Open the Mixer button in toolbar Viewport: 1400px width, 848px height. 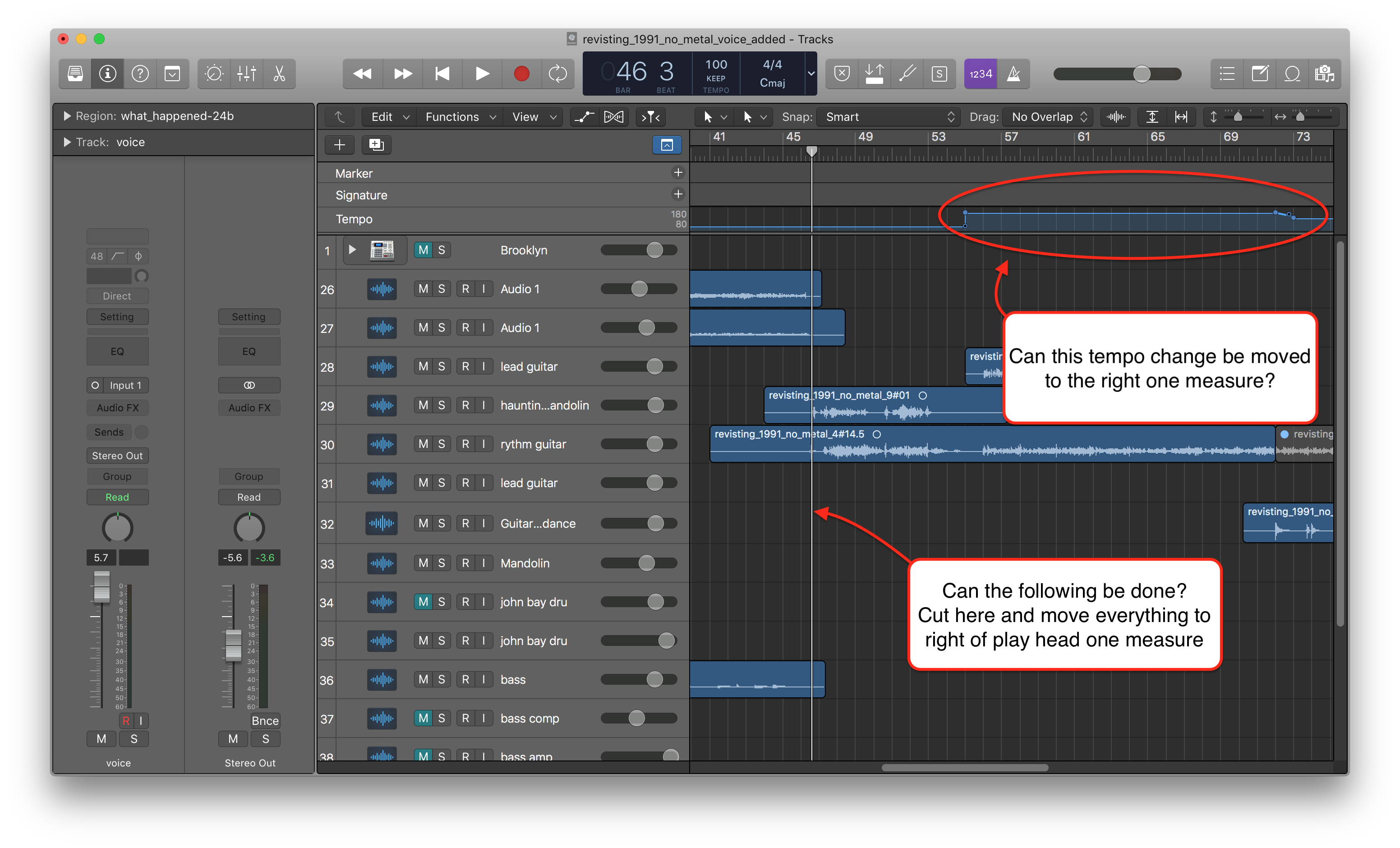pyautogui.click(x=247, y=74)
